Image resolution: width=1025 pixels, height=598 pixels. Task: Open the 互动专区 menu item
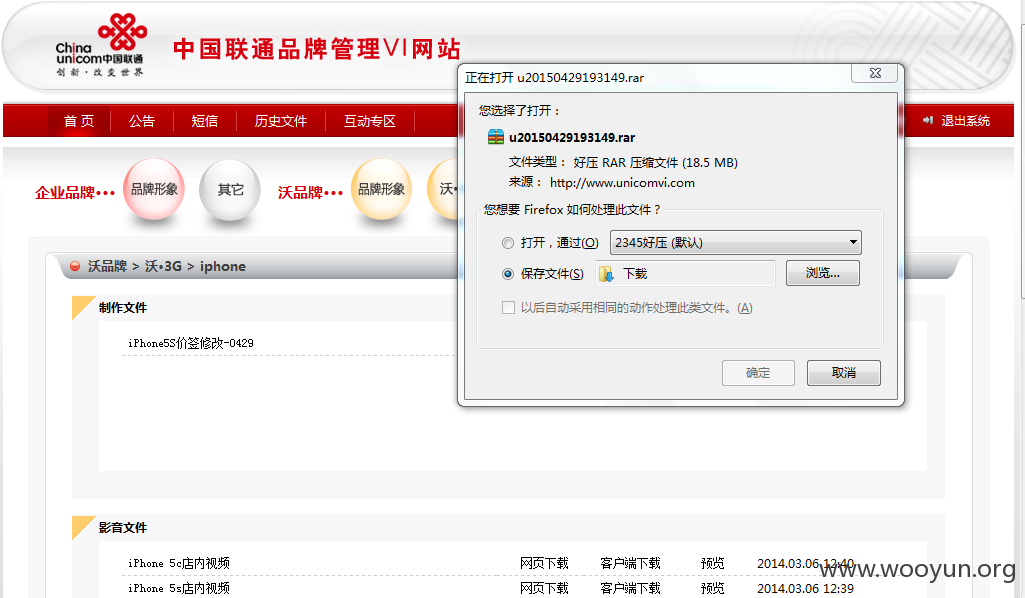(370, 121)
